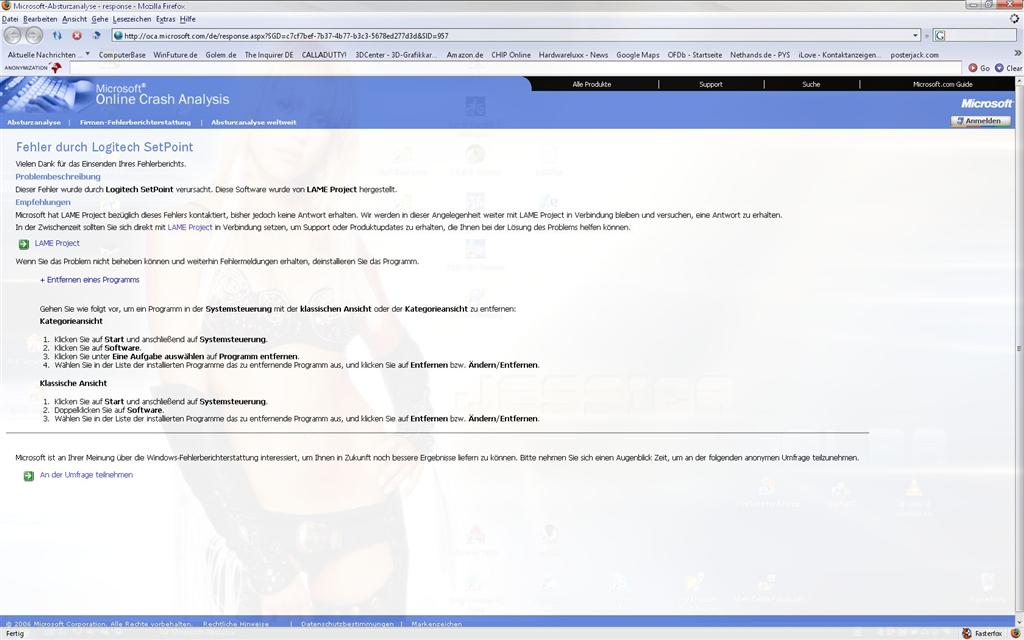The width and height of the screenshot is (1024, 640).
Task: Click the green arrow icon beside Umfrage link
Action: click(28, 475)
